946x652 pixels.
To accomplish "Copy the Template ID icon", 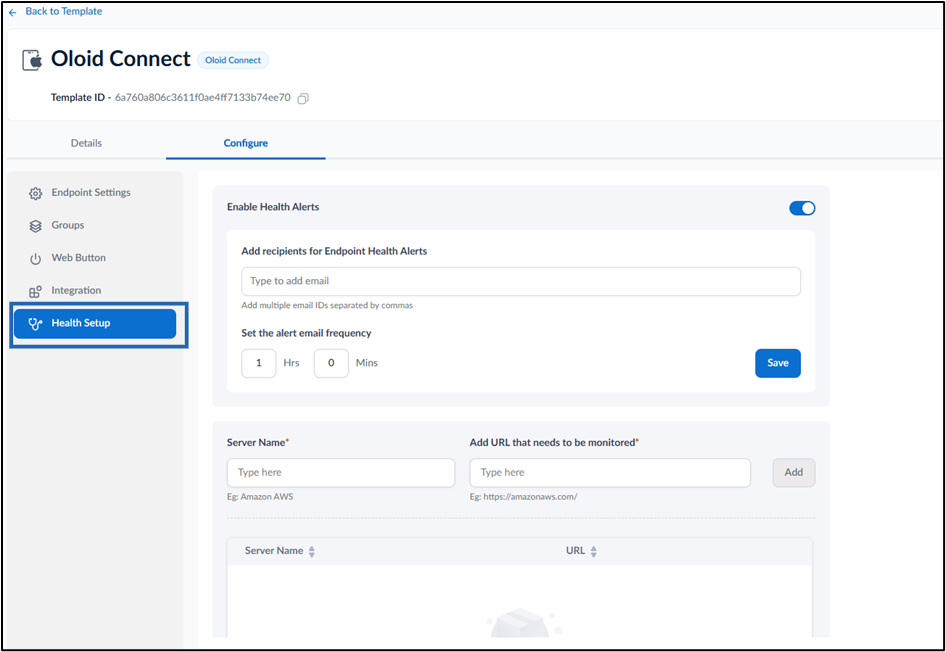I will [x=303, y=98].
